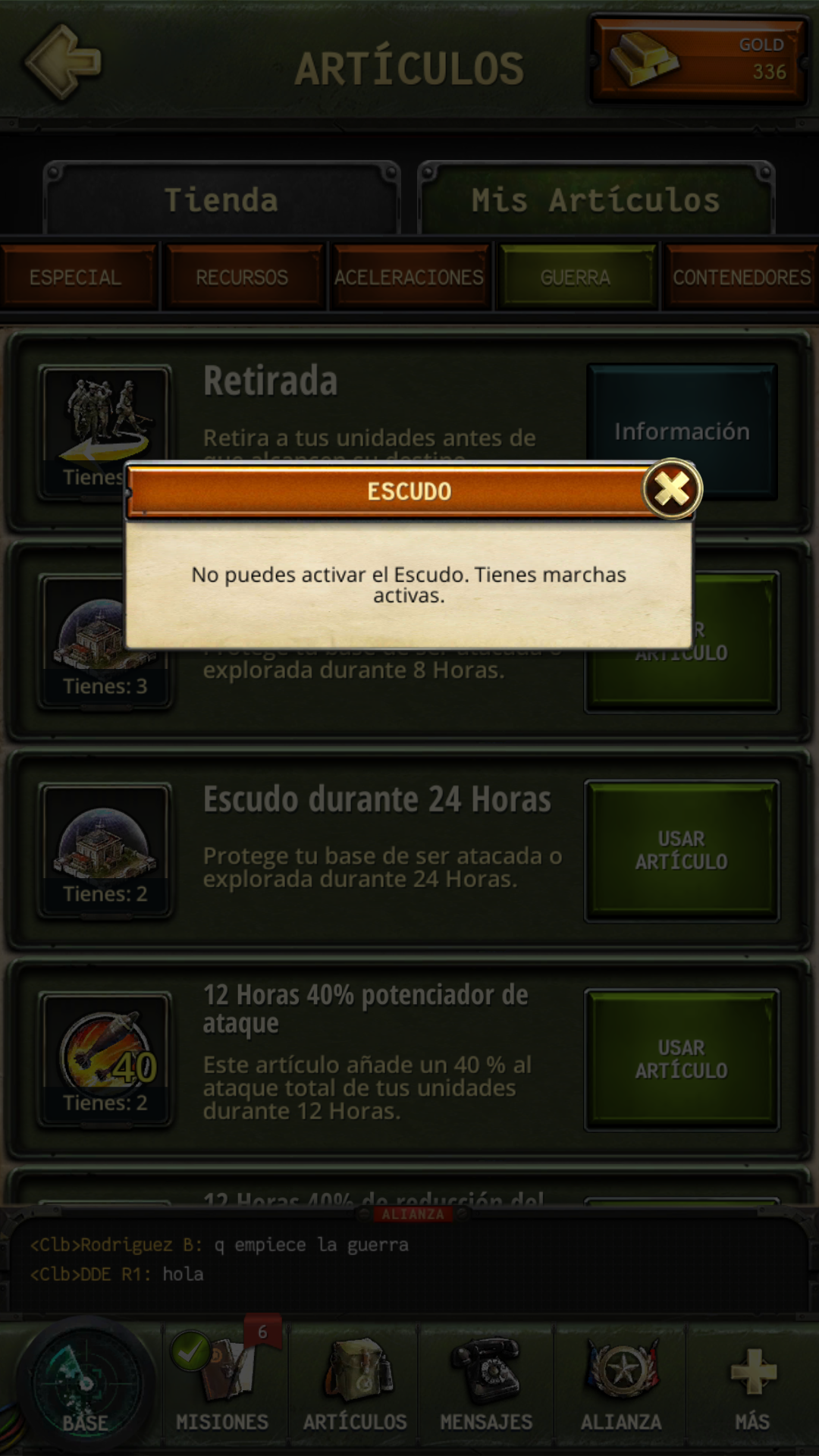Tap the back arrow icon
The width and height of the screenshot is (819, 1456).
coord(63,62)
